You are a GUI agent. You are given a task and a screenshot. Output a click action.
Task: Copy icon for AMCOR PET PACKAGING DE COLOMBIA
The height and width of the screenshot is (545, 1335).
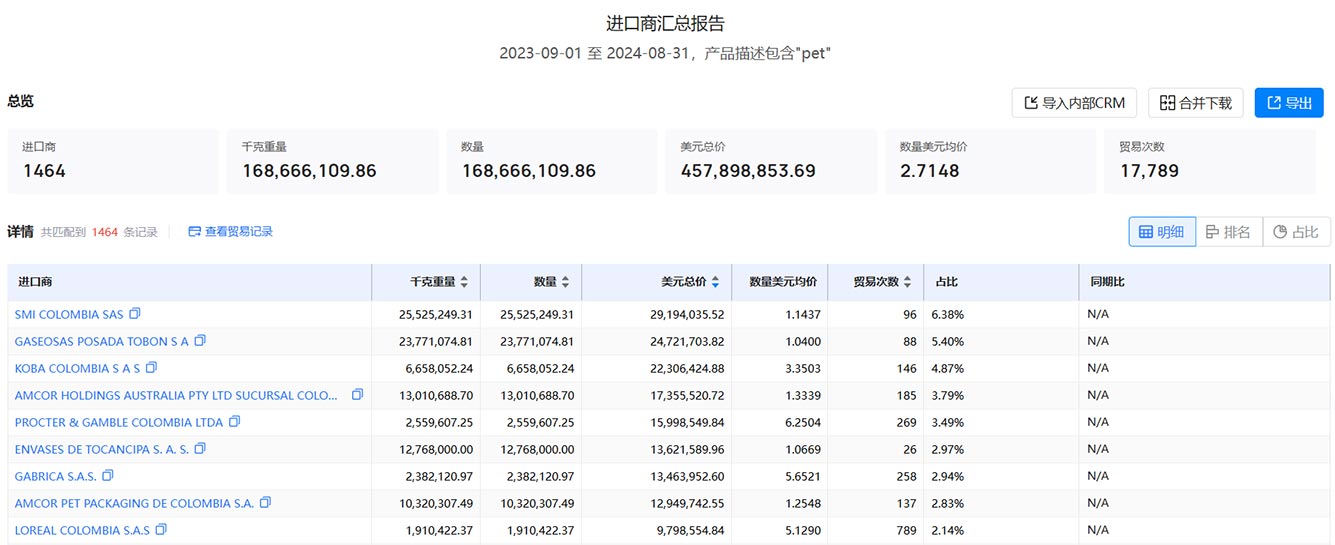[266, 503]
